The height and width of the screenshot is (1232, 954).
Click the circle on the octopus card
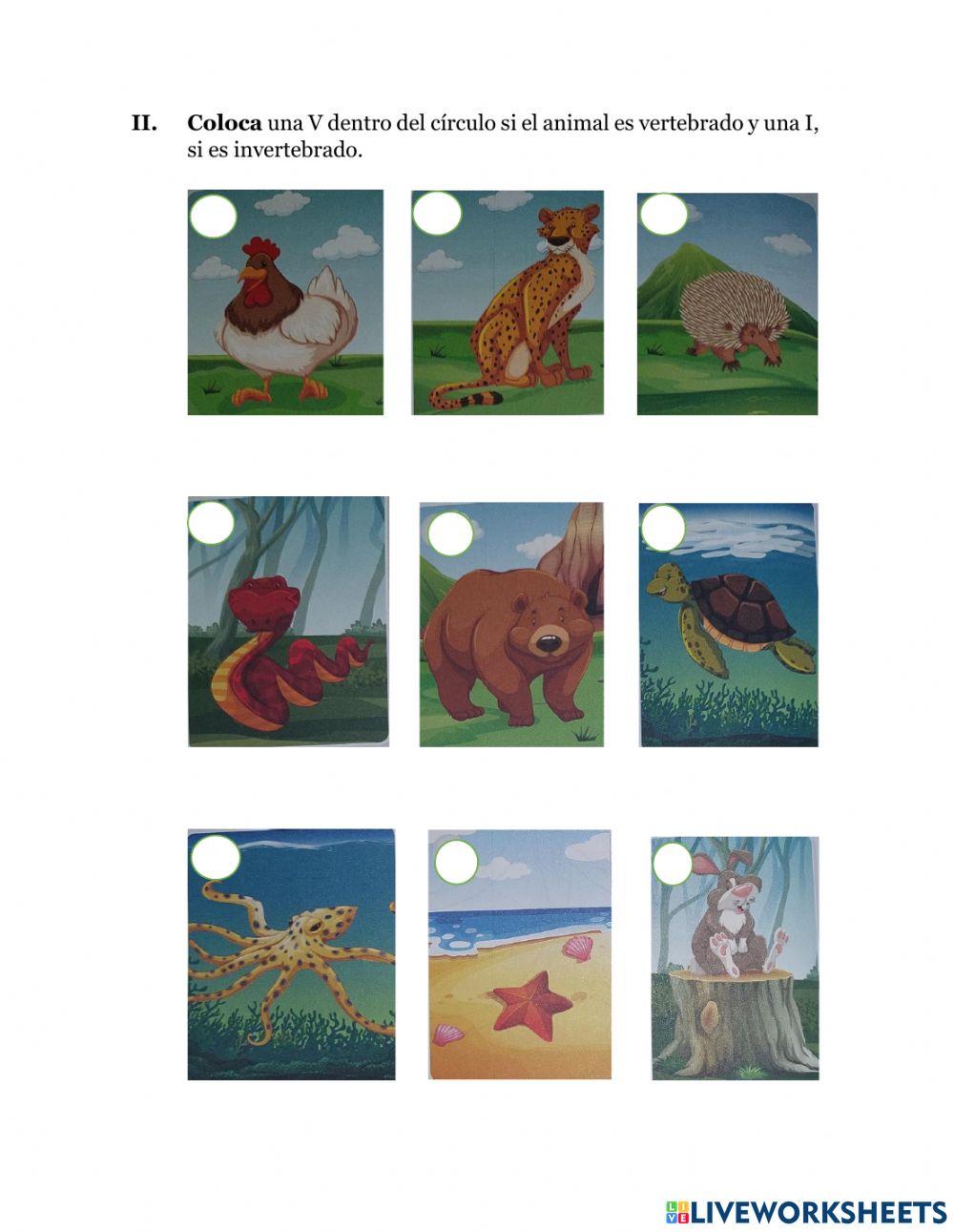(215, 857)
